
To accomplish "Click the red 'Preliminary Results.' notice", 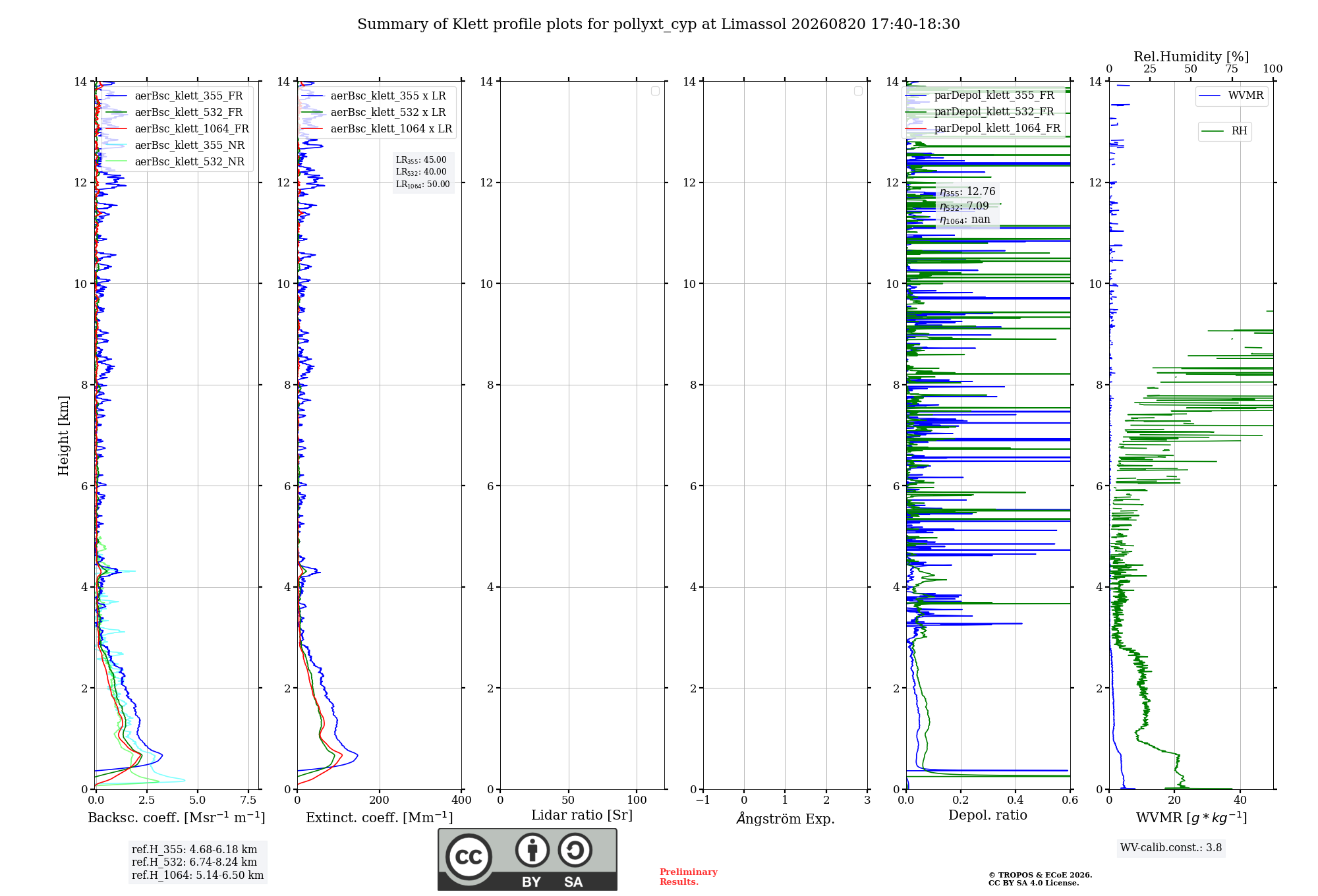I will [689, 877].
